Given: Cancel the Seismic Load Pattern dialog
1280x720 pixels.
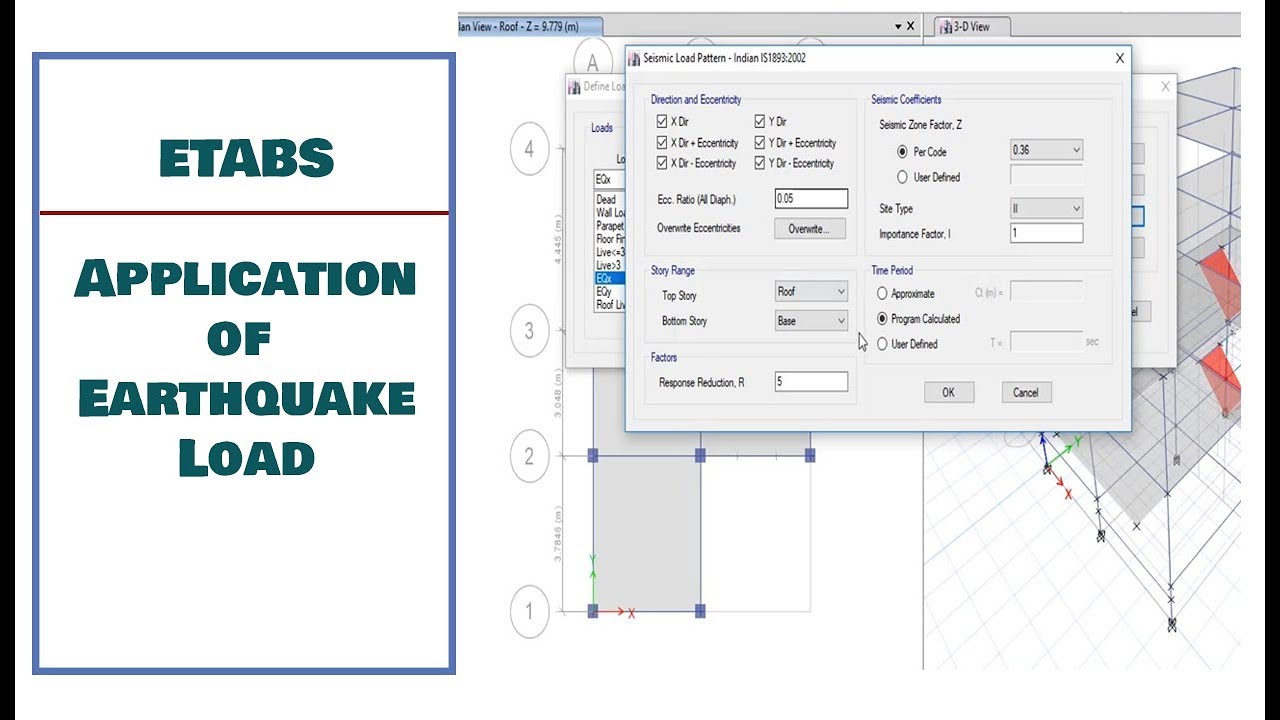Looking at the screenshot, I should click(x=1026, y=392).
